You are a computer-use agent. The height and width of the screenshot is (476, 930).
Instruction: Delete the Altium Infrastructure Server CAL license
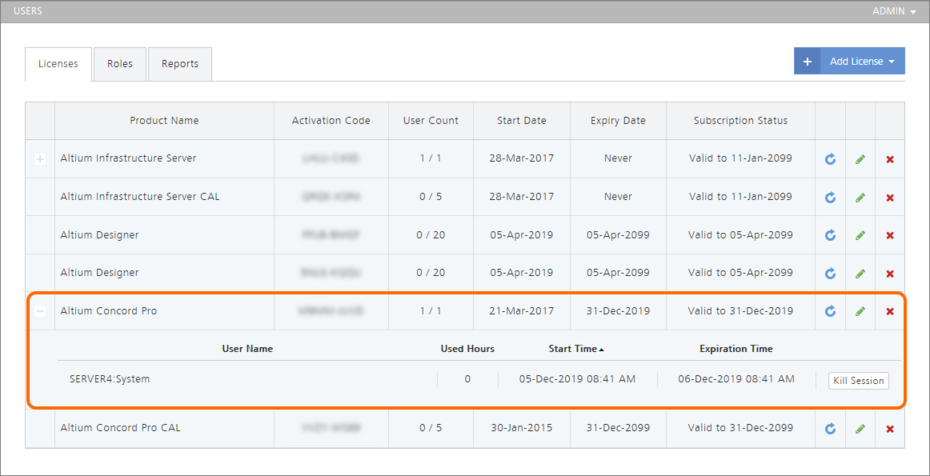[x=890, y=197]
